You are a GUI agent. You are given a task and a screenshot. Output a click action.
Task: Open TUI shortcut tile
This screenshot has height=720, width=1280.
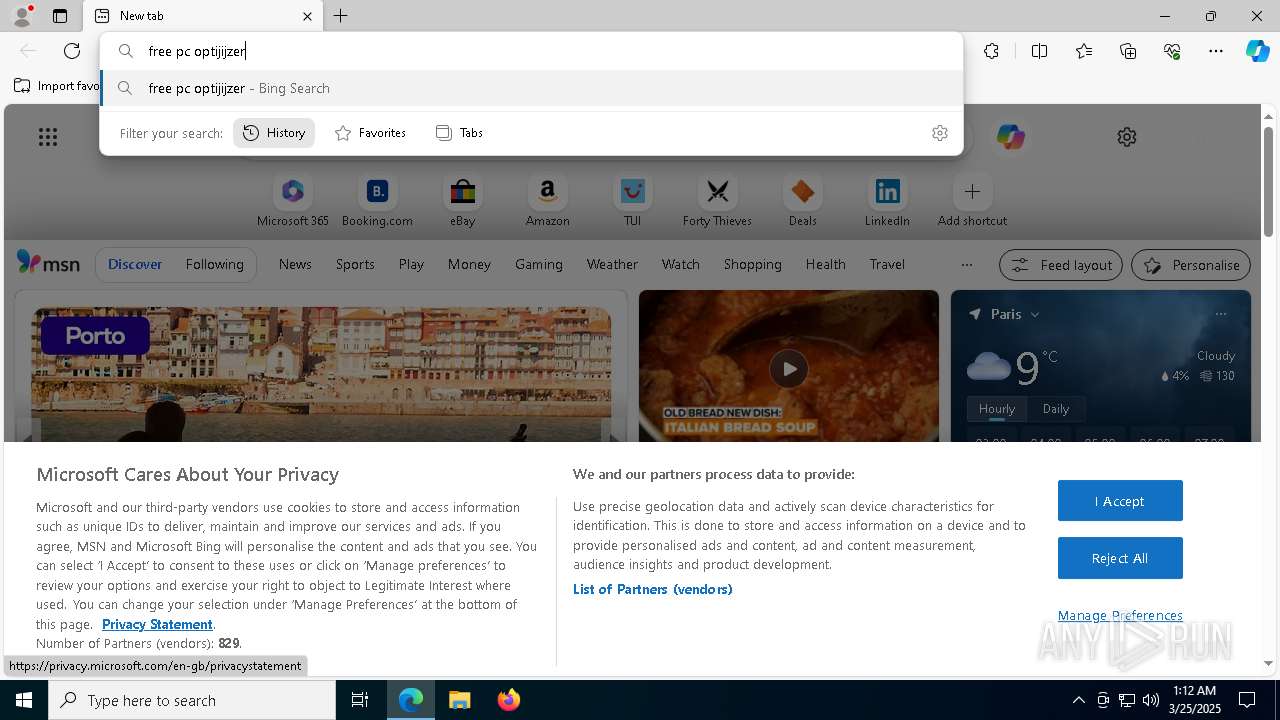point(632,201)
